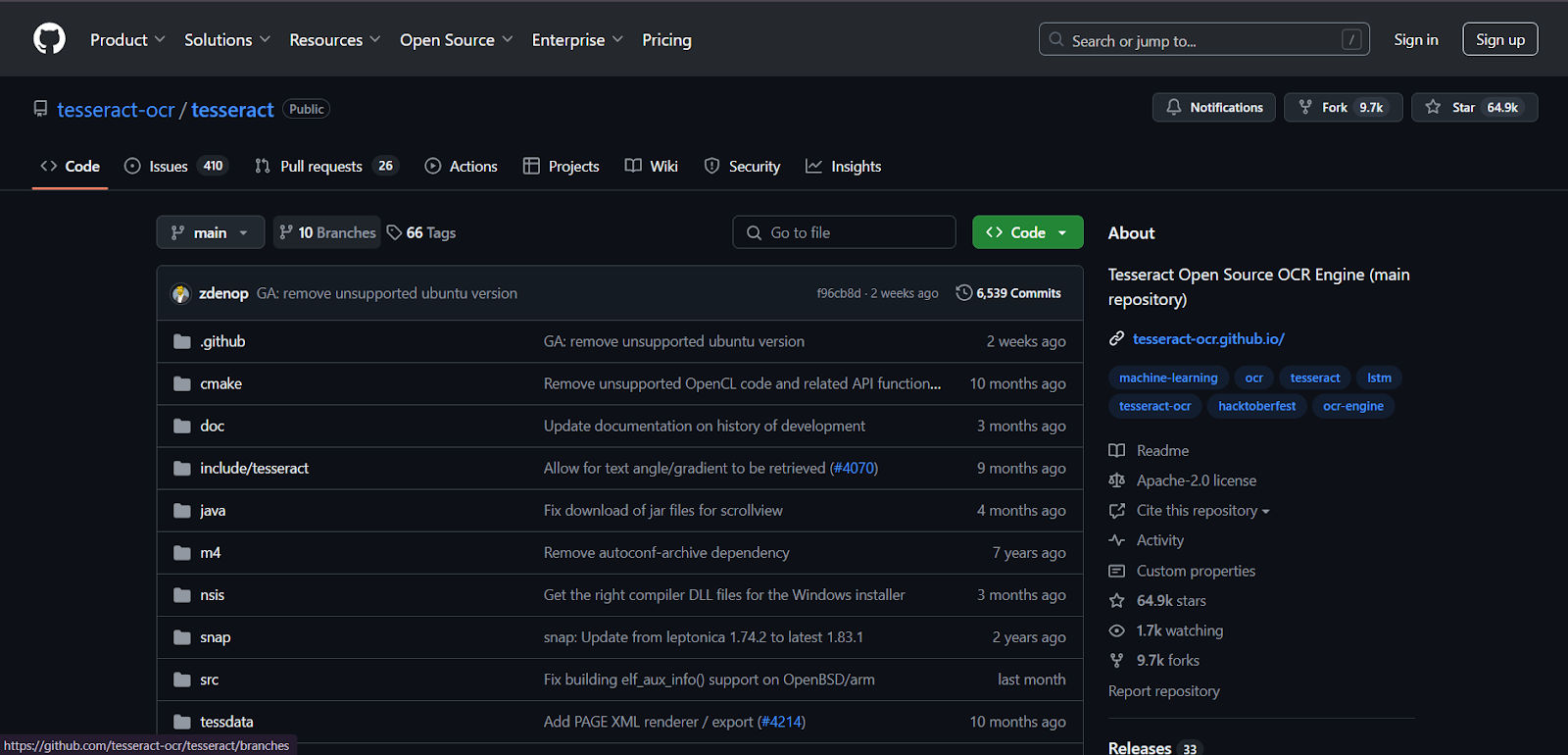Click the Go to file search box
Viewport: 1568px width, 755px height.
(844, 232)
